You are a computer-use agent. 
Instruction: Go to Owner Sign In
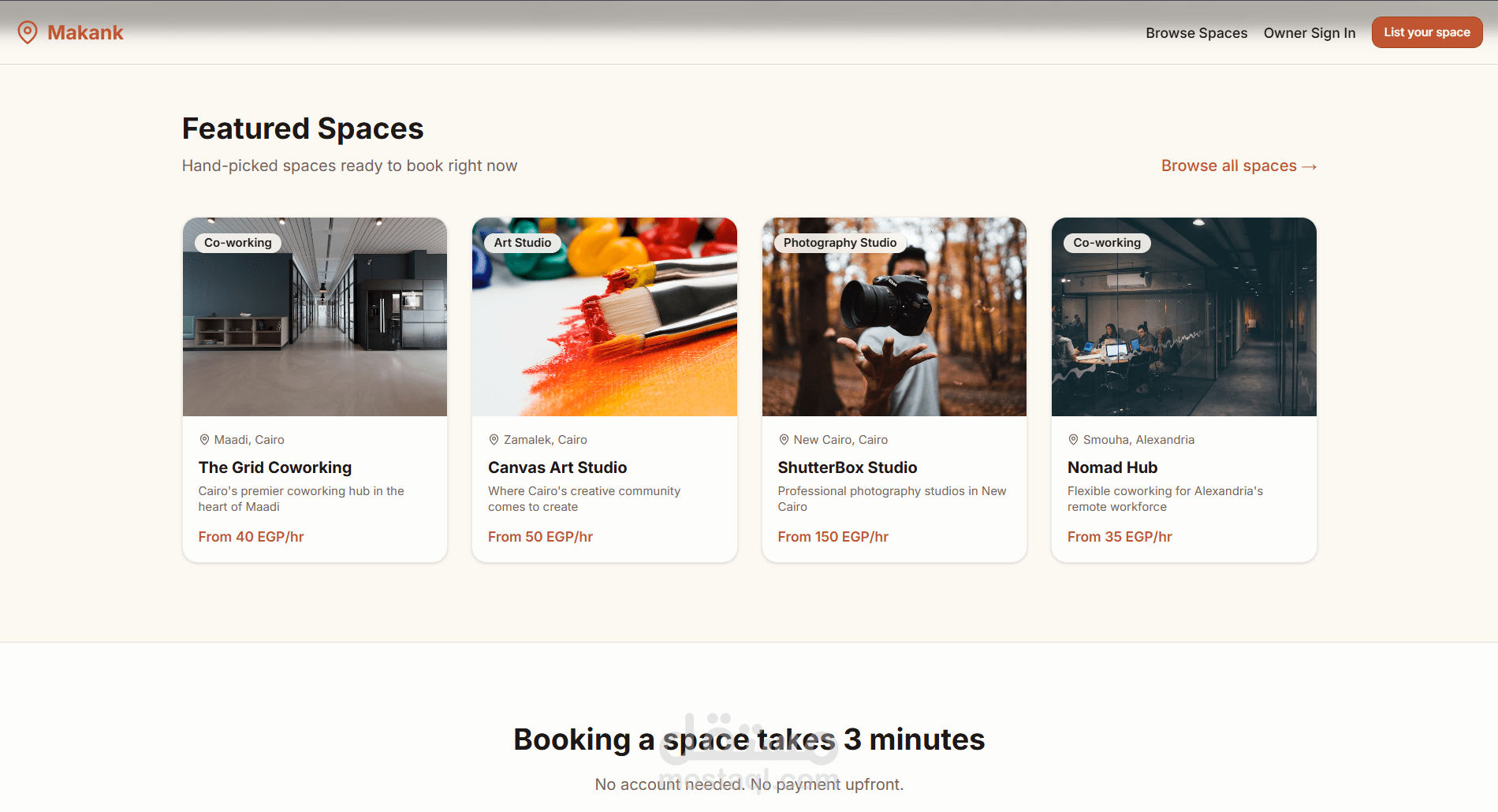click(x=1309, y=33)
